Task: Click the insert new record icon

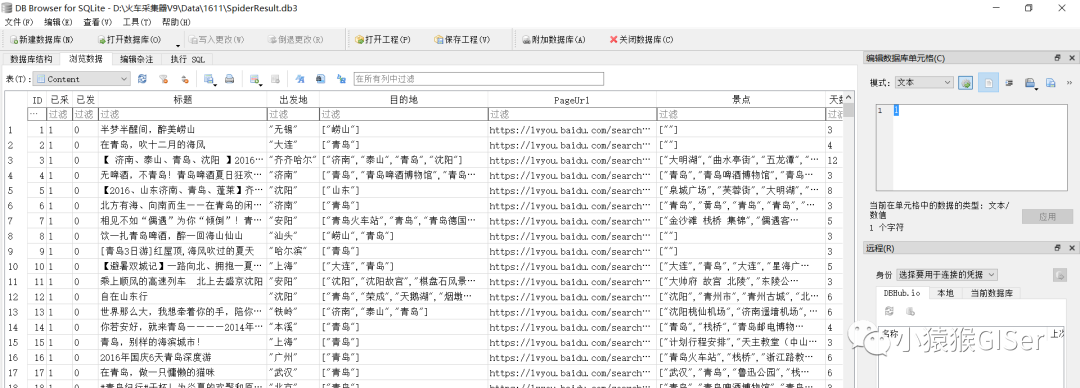Action: coord(256,79)
